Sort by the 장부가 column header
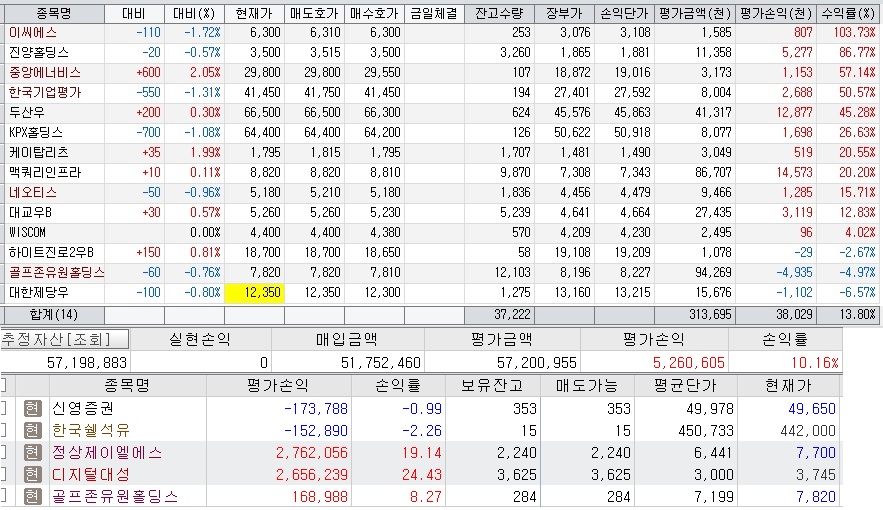Image resolution: width=883 pixels, height=510 pixels. click(x=564, y=13)
